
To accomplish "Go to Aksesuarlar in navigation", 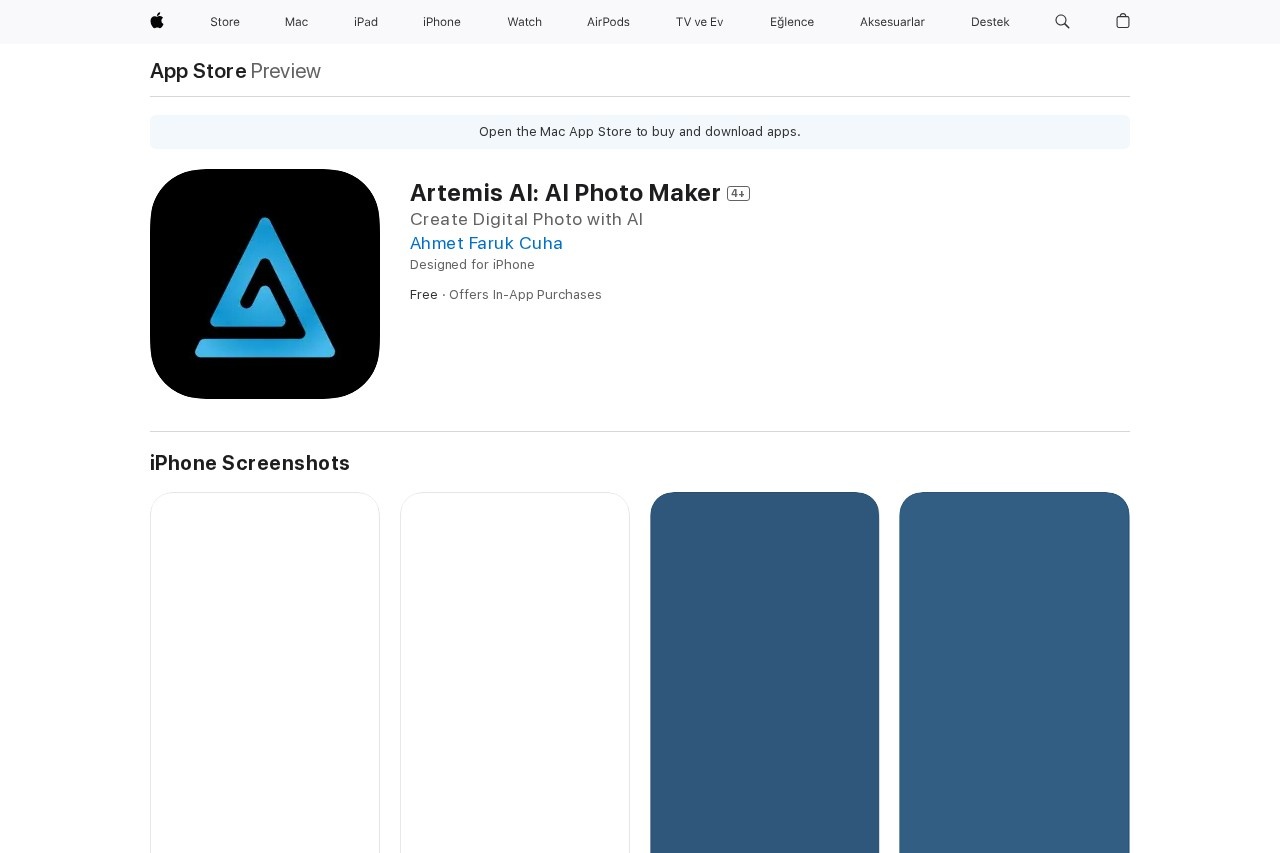I will coord(892,22).
